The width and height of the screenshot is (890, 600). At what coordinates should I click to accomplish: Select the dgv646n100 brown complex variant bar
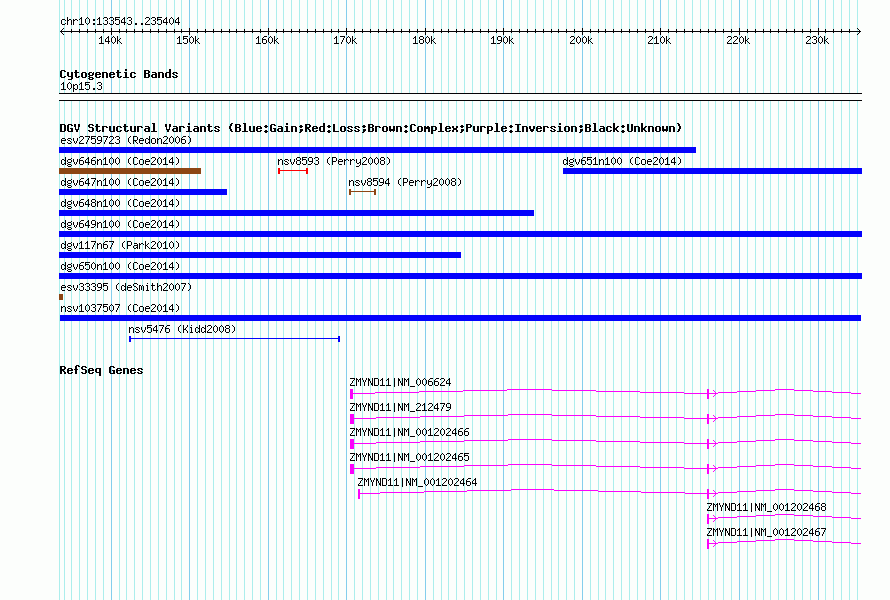[130, 171]
